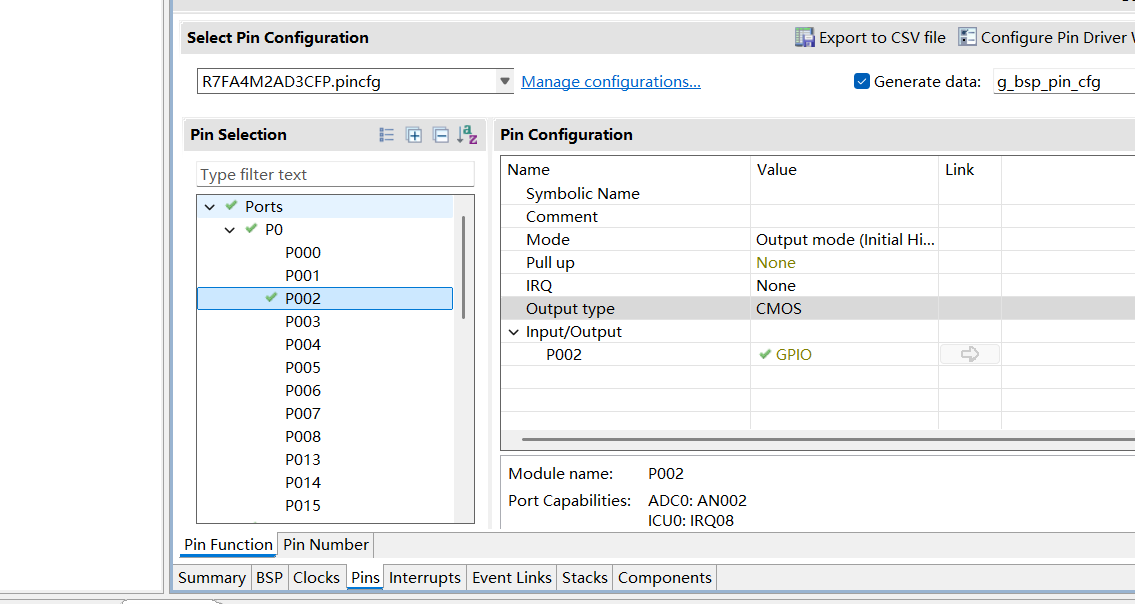Open the Summary tab
Image resolution: width=1135 pixels, height=604 pixels.
tap(212, 578)
